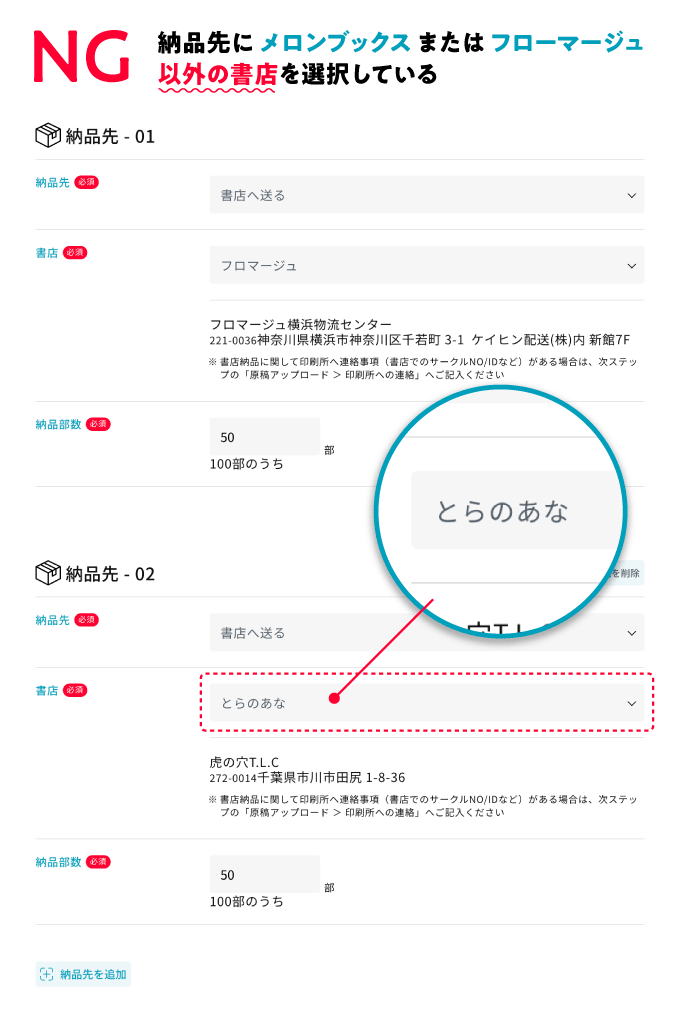Click the 書店 label in section 01

(47, 253)
